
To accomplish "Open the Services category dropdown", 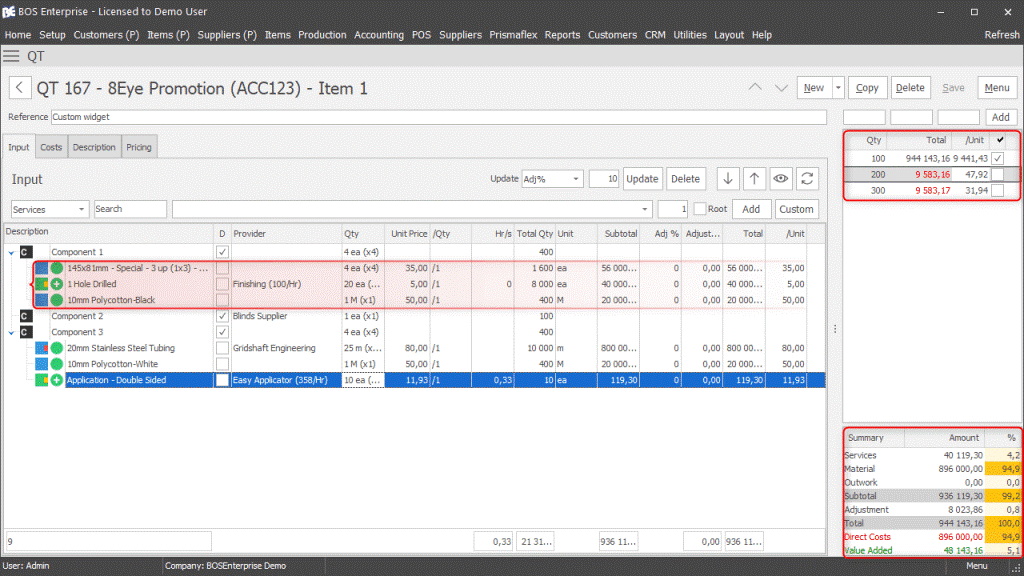I will coord(81,210).
